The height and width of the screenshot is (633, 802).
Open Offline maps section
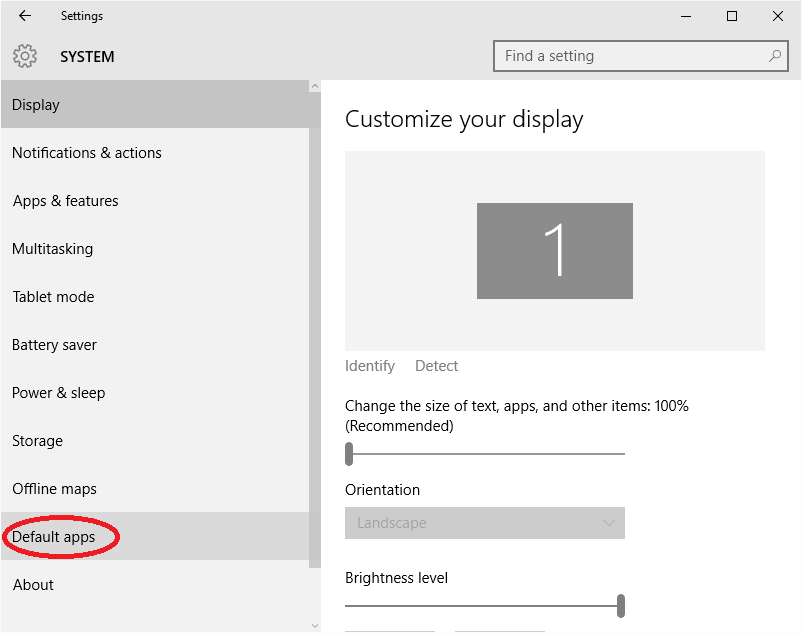pyautogui.click(x=55, y=489)
